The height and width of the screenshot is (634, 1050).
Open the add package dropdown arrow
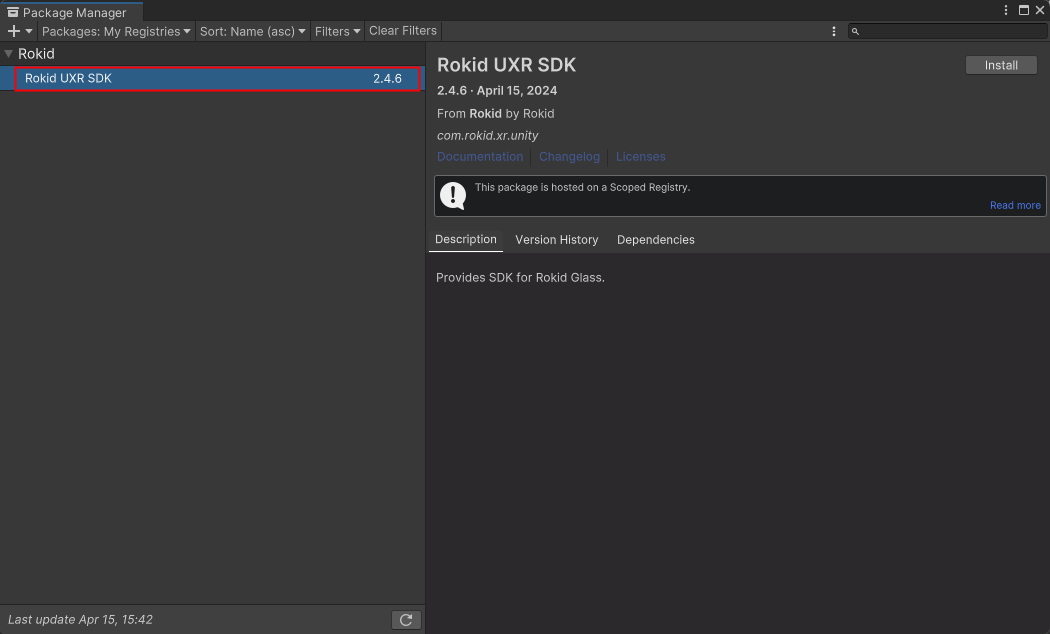point(29,31)
